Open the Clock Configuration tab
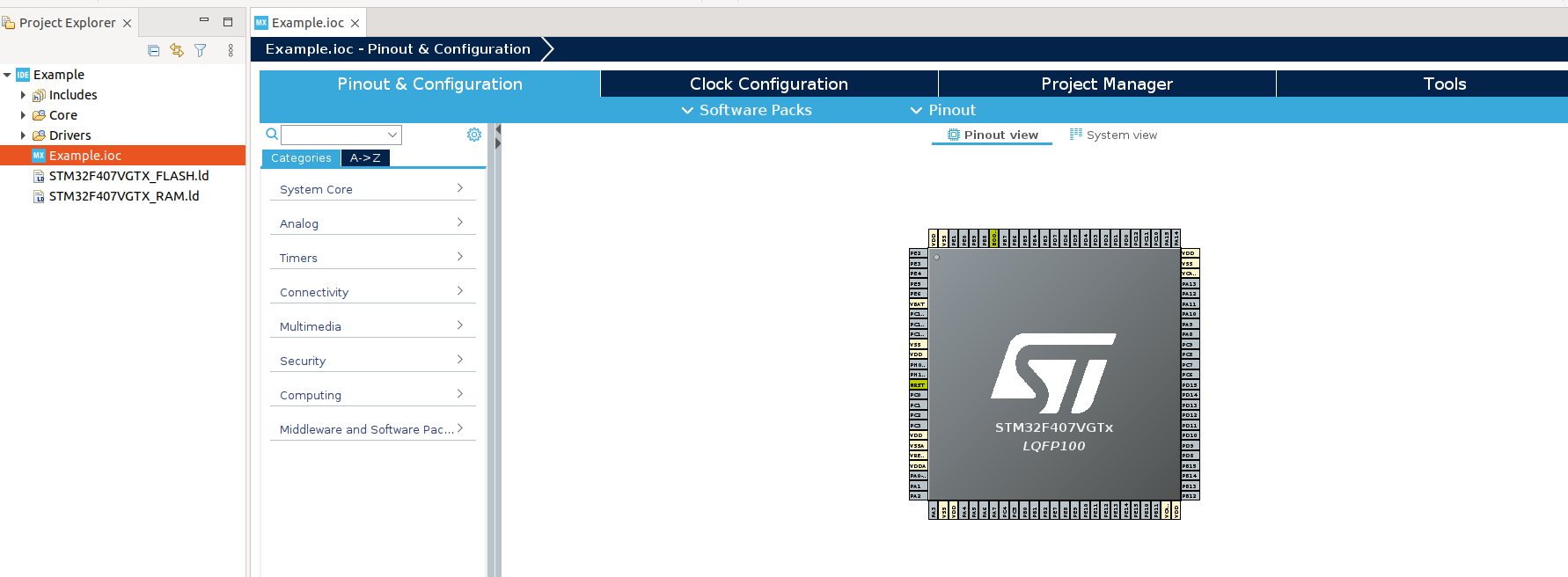This screenshot has height=577, width=1568. pos(768,84)
